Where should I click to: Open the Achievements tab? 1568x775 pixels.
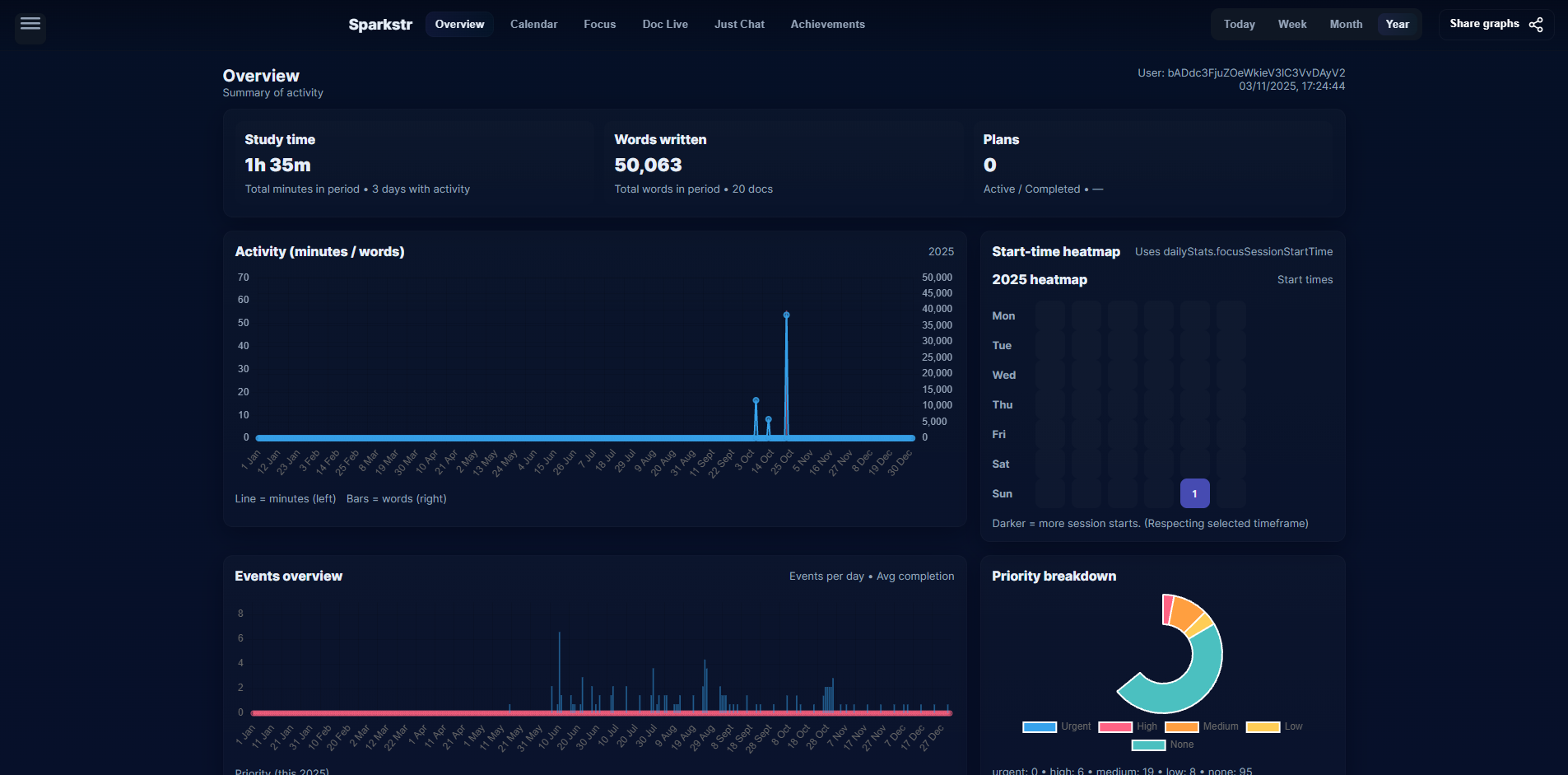pyautogui.click(x=827, y=24)
